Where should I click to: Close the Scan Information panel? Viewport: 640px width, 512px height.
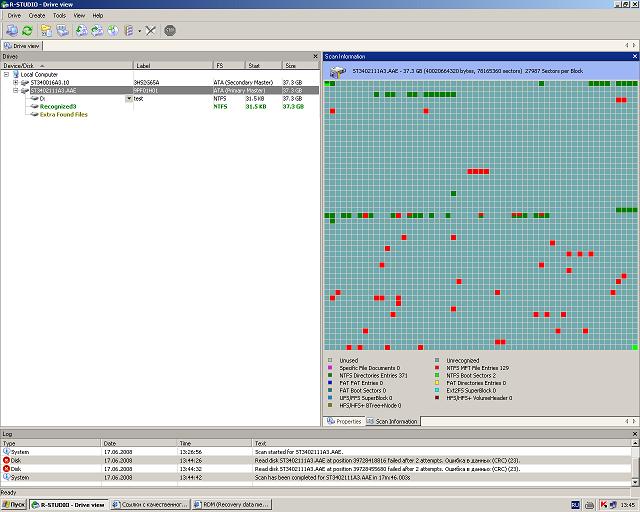[x=635, y=56]
